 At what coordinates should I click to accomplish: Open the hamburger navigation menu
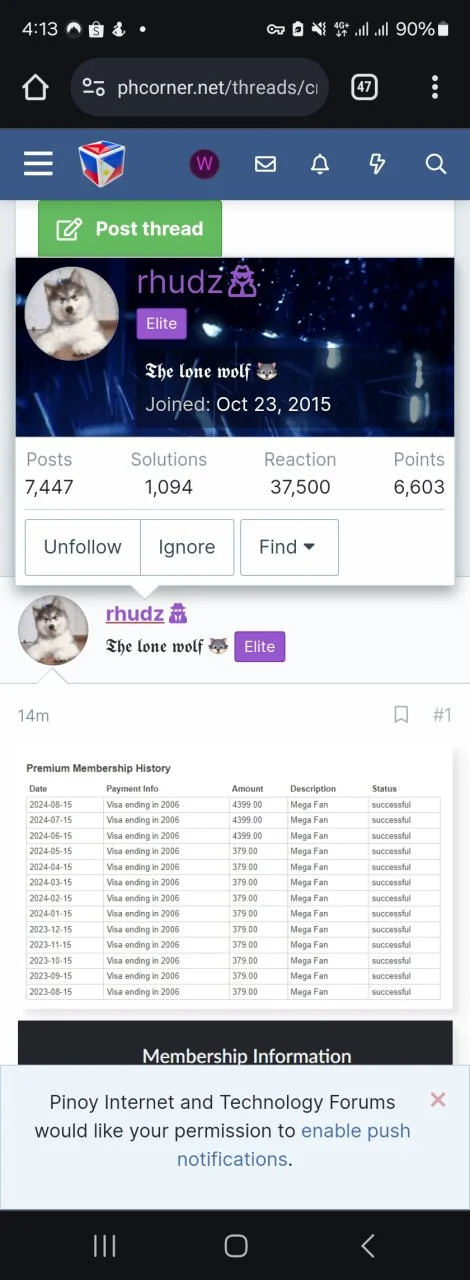(38, 163)
